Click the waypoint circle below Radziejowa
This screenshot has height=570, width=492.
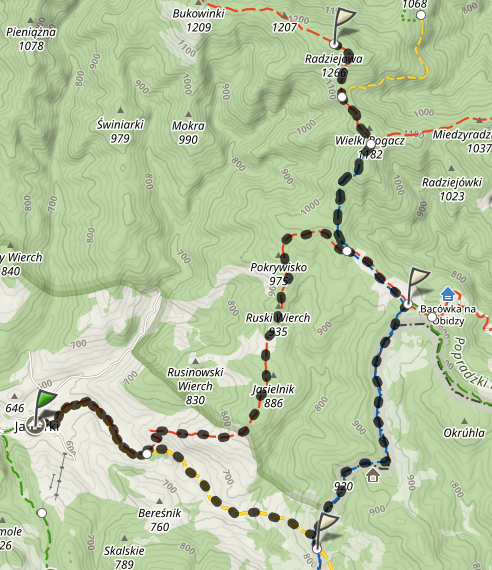pos(342,97)
